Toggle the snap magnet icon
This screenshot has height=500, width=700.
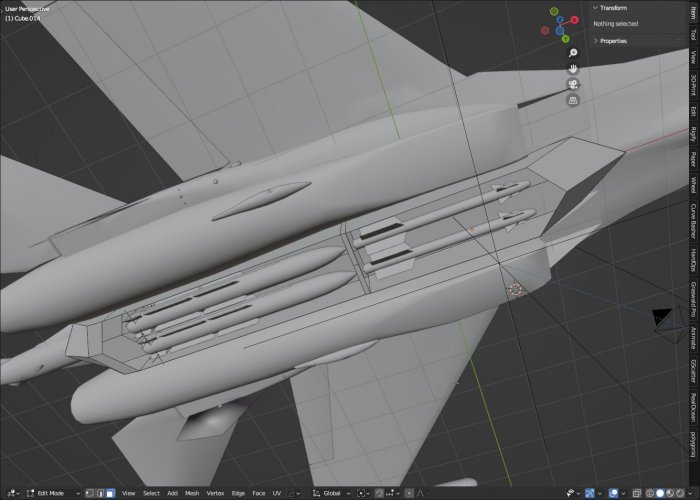point(379,493)
